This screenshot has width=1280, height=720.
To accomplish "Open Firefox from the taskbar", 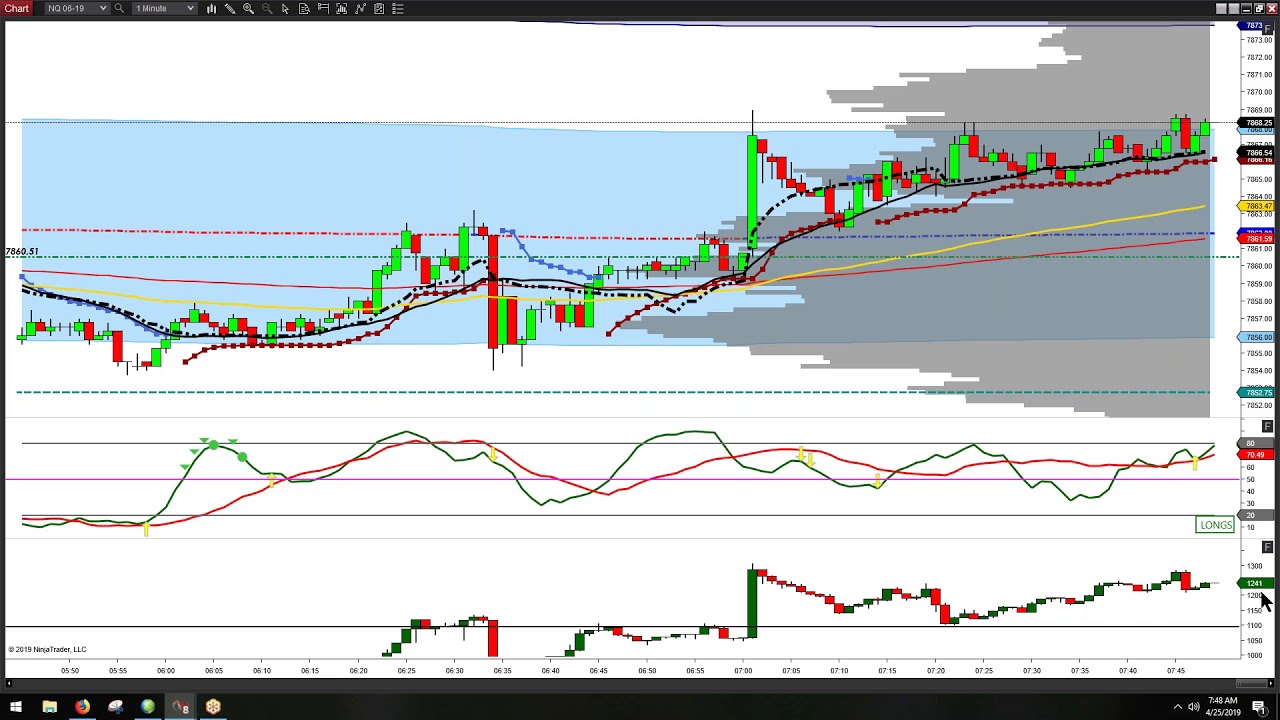I will (x=82, y=708).
